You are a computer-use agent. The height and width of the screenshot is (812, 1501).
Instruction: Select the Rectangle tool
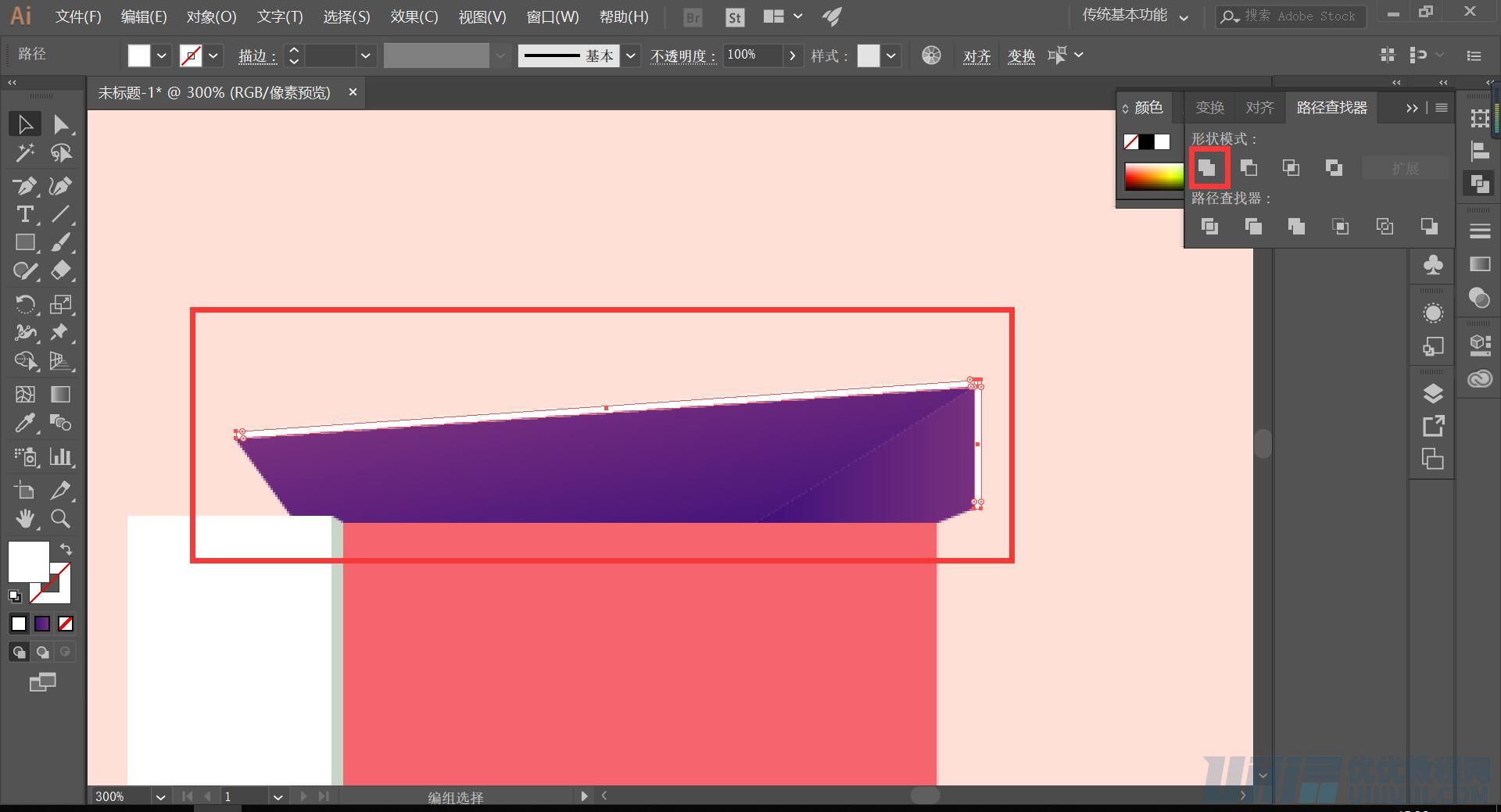tap(24, 242)
